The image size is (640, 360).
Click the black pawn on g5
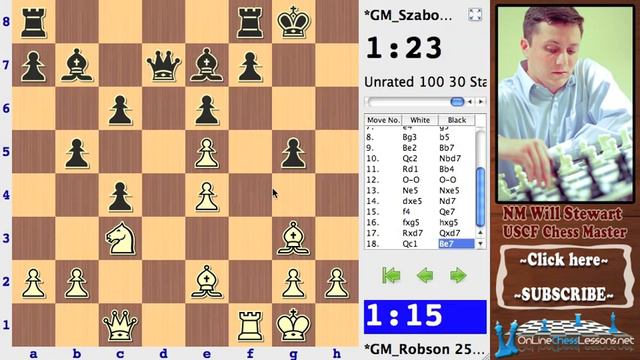click(293, 153)
